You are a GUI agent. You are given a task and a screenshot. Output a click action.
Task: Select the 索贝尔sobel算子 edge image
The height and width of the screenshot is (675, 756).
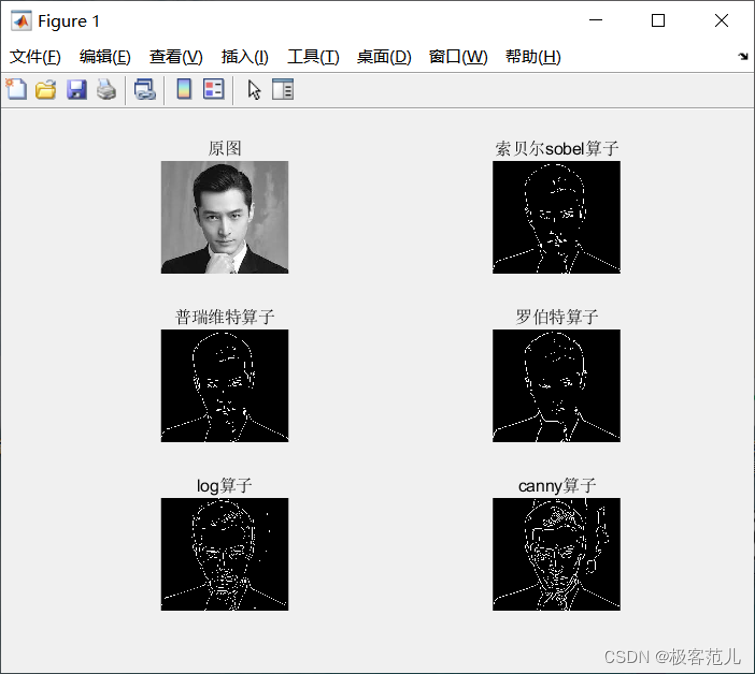[x=556, y=217]
